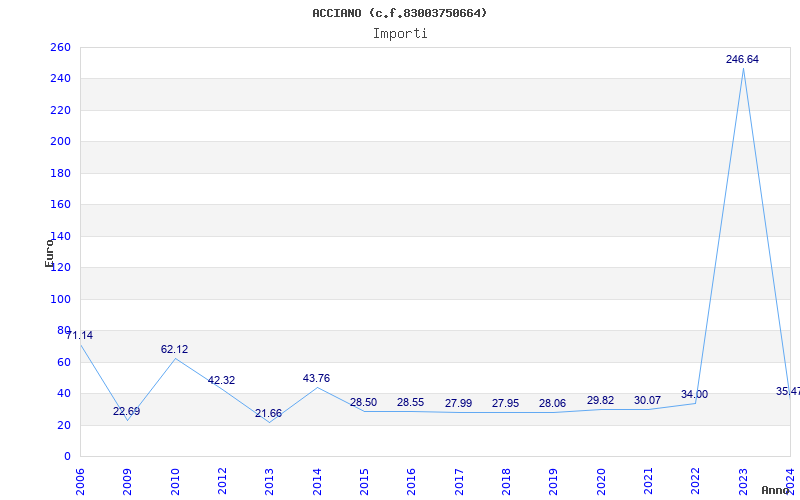Click the 28.06 data label

pos(553,404)
